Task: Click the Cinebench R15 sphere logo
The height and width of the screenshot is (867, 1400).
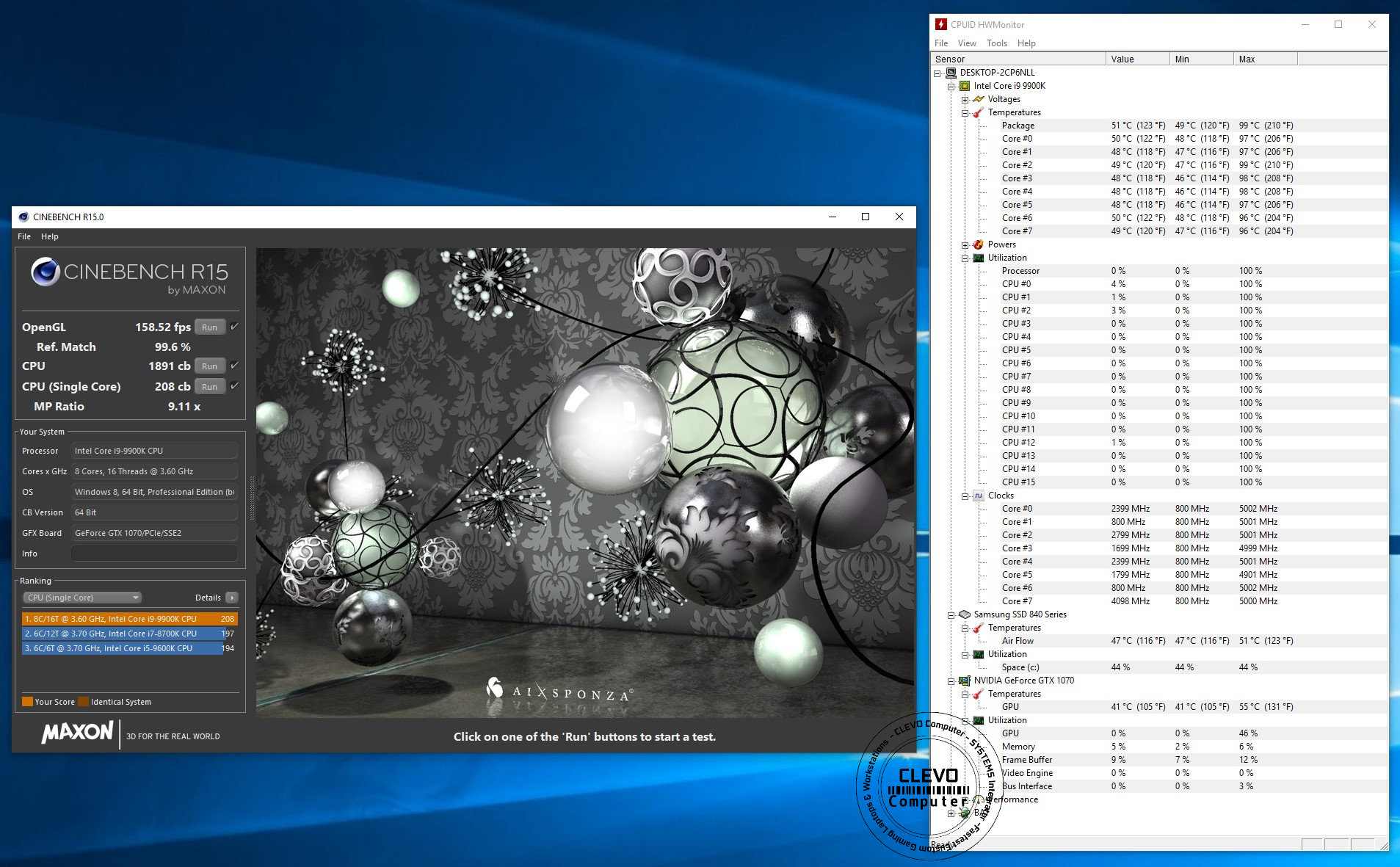Action: 46,272
